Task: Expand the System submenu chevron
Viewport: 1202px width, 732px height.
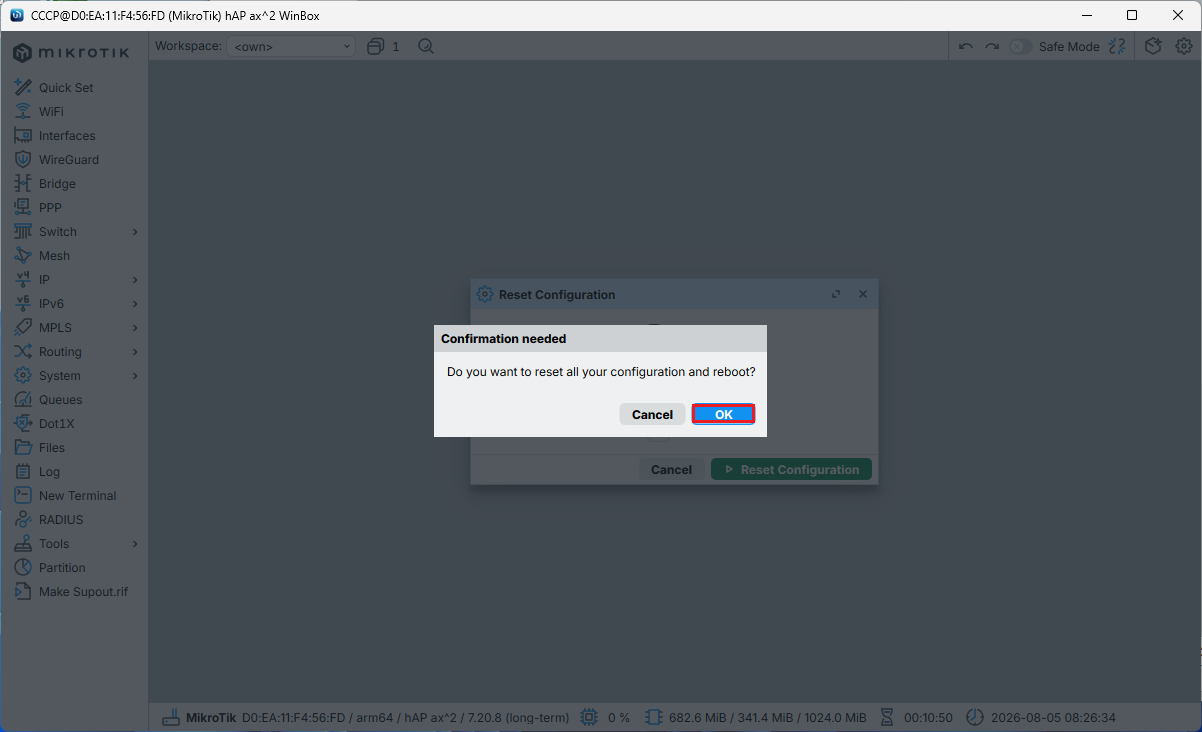Action: (135, 376)
